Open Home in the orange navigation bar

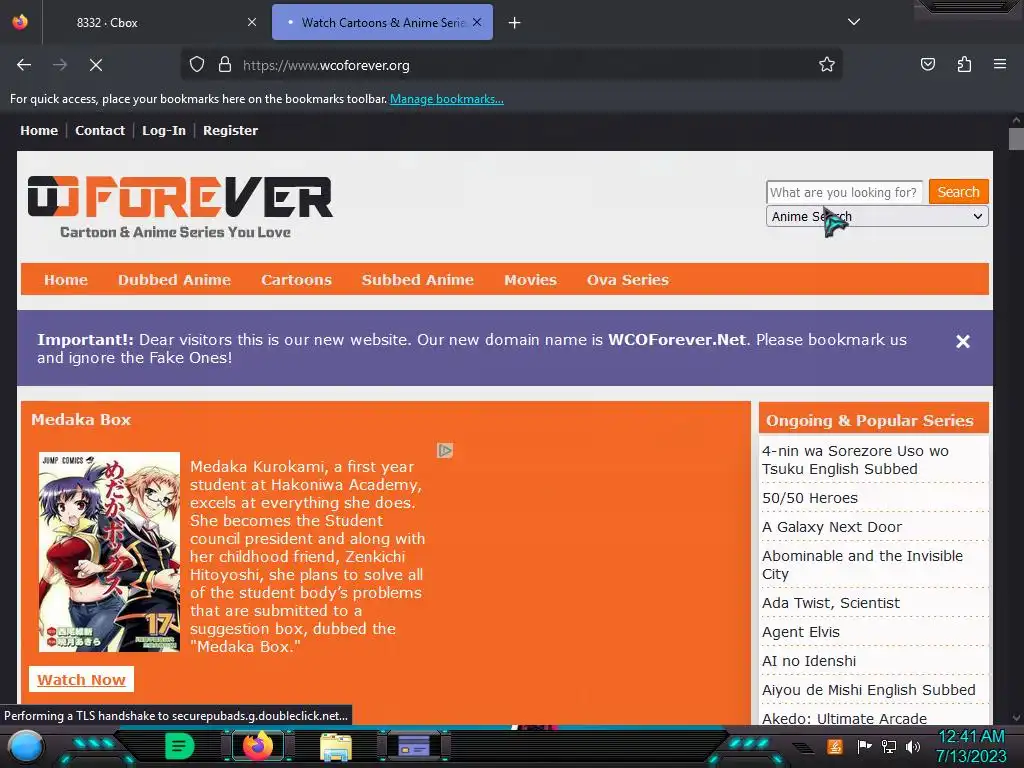66,280
